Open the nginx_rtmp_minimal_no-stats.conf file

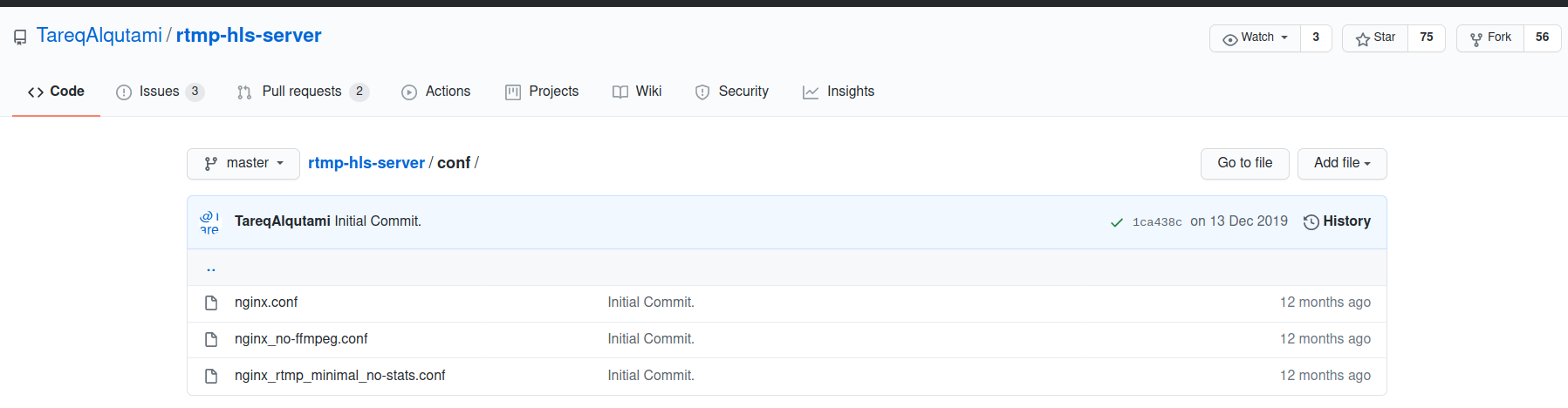pos(340,376)
